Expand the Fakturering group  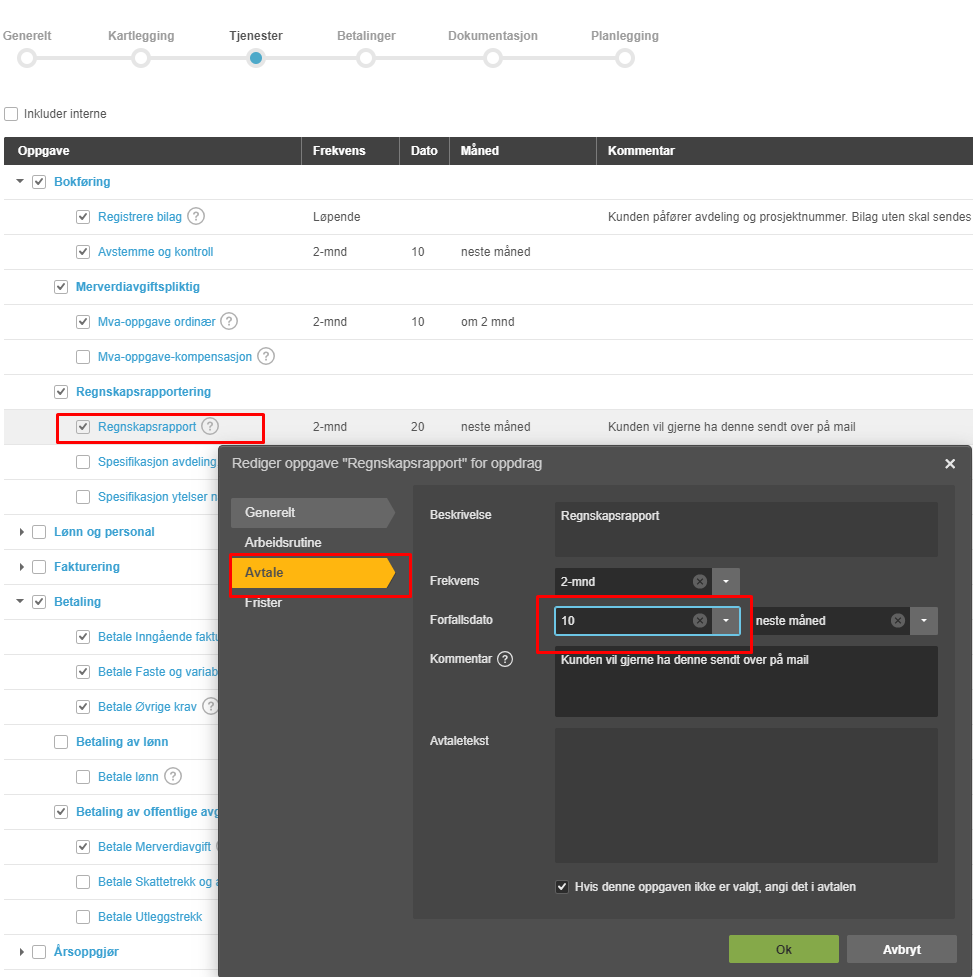point(21,566)
